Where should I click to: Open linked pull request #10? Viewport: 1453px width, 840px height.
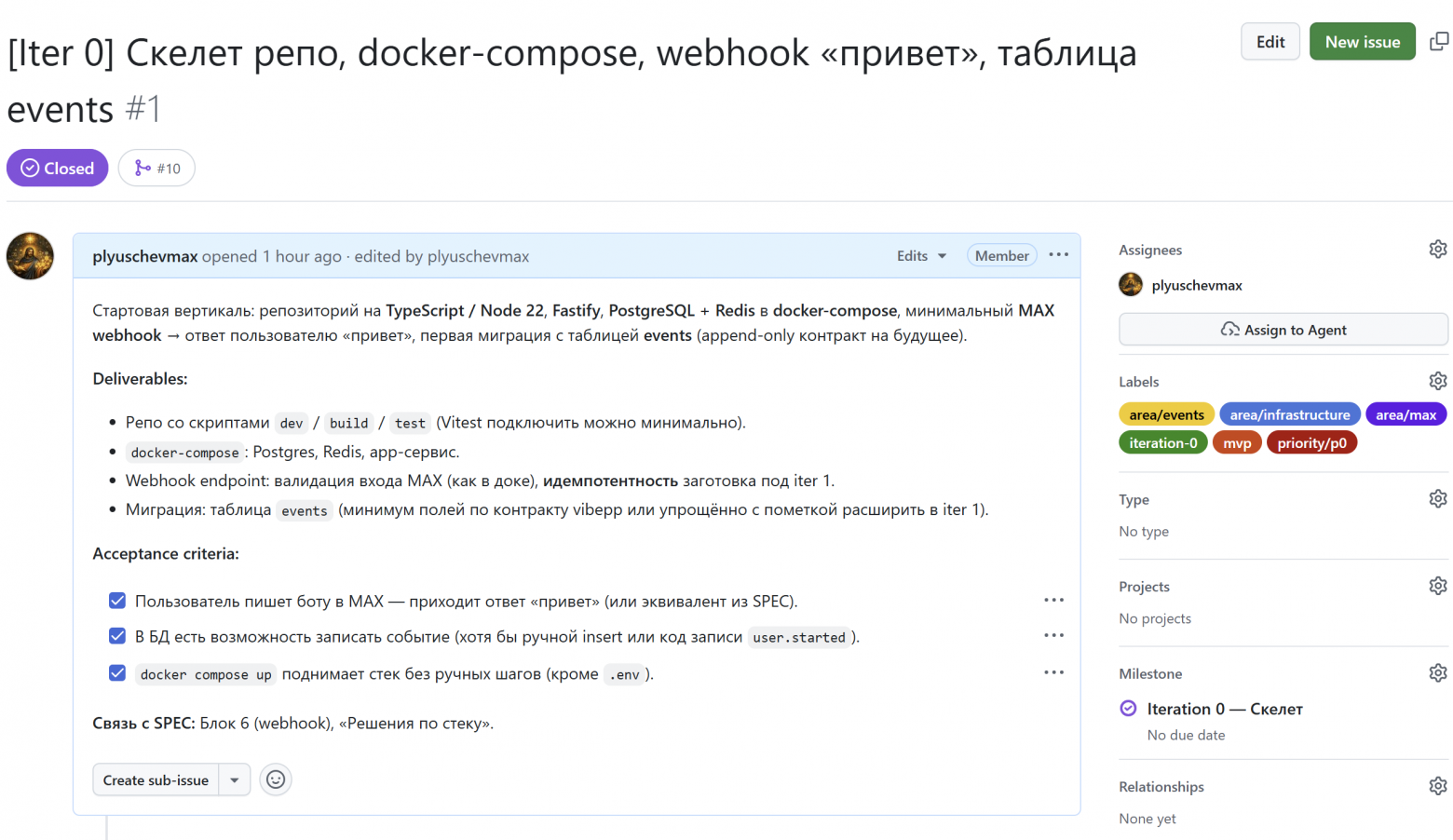[156, 169]
